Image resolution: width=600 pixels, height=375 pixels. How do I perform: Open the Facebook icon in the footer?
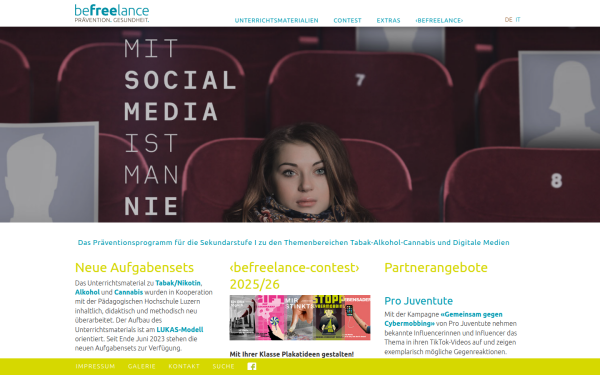(251, 367)
